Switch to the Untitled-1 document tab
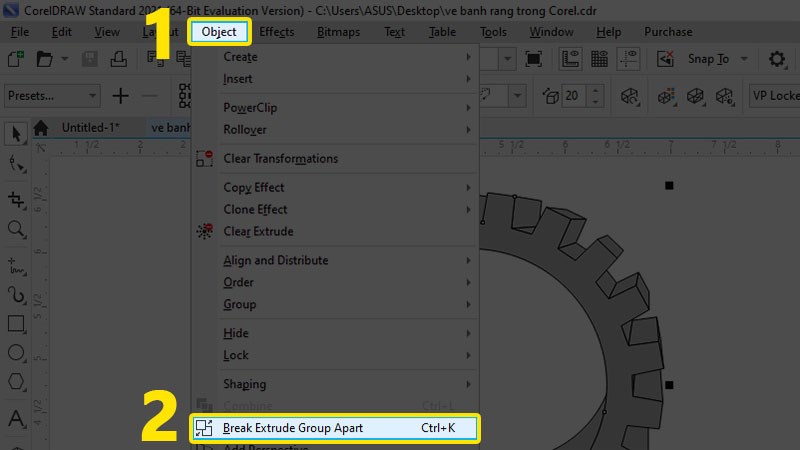The height and width of the screenshot is (450, 800). (91, 128)
